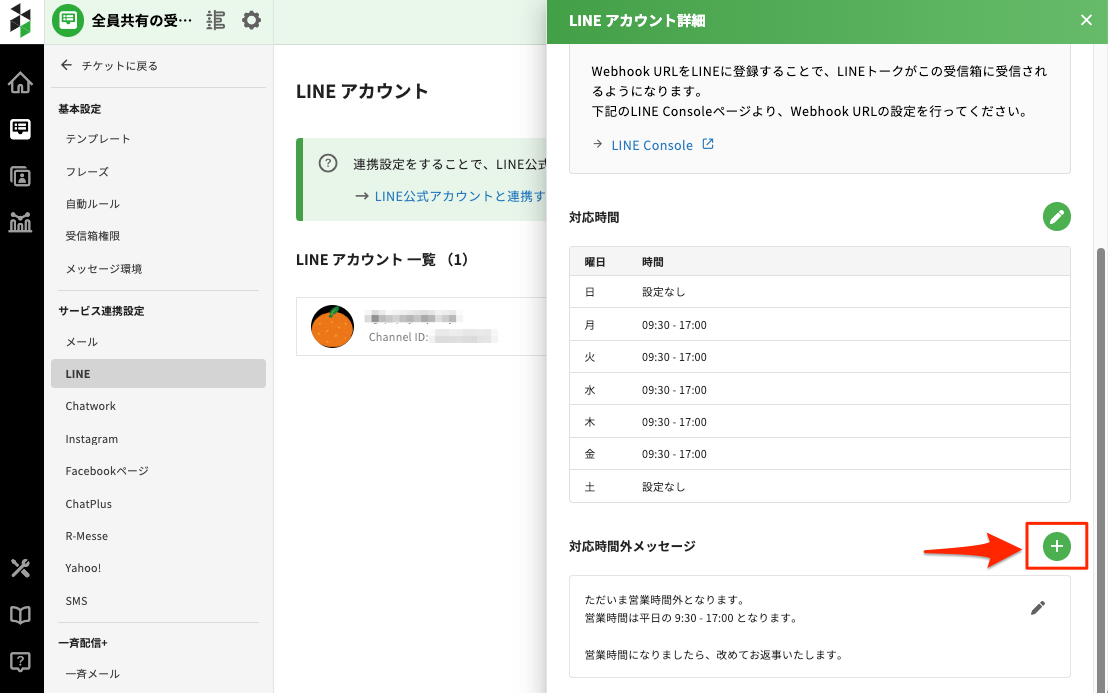The image size is (1108, 693).
Task: Click the Channel ID label on account card
Action: (x=399, y=337)
